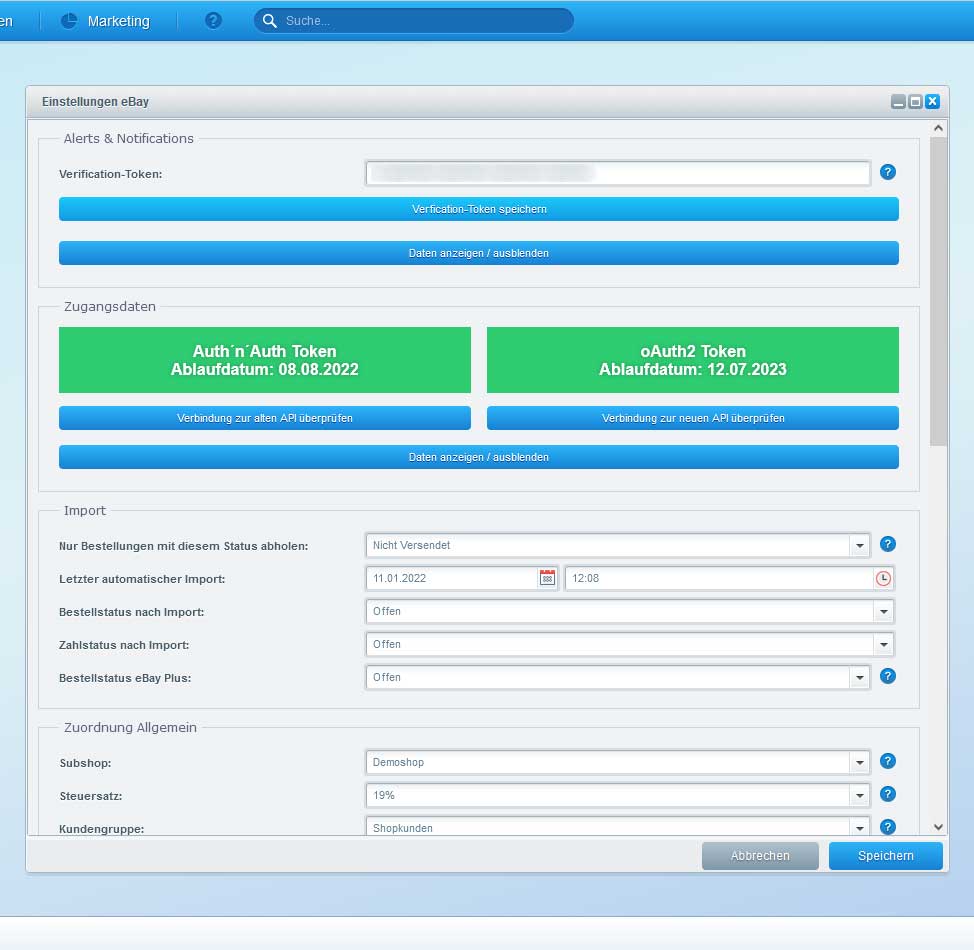Click the search magnifier icon

[x=270, y=21]
